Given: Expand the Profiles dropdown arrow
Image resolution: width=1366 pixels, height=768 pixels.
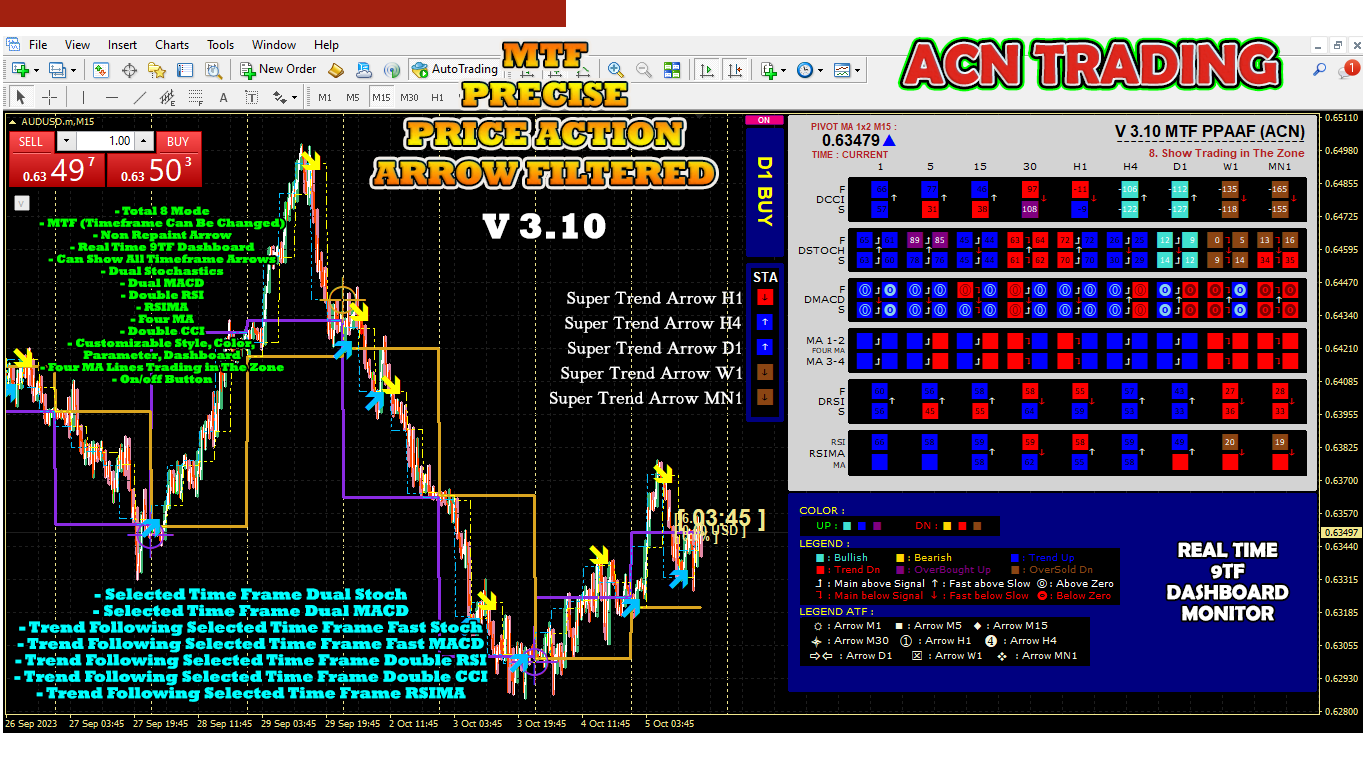Looking at the screenshot, I should pos(73,70).
